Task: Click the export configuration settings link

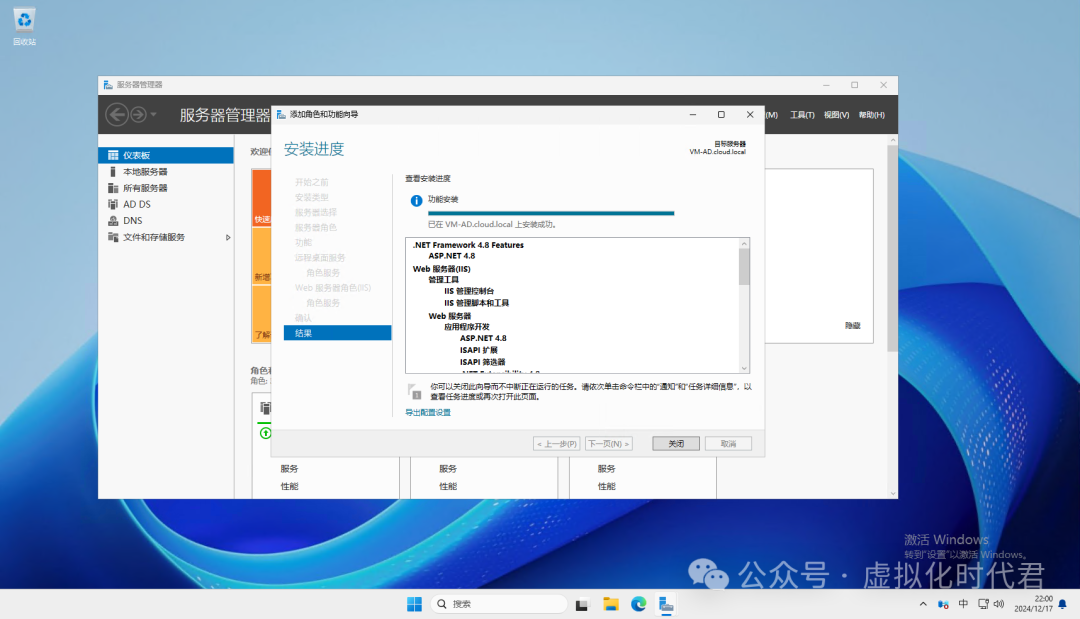Action: (x=428, y=412)
